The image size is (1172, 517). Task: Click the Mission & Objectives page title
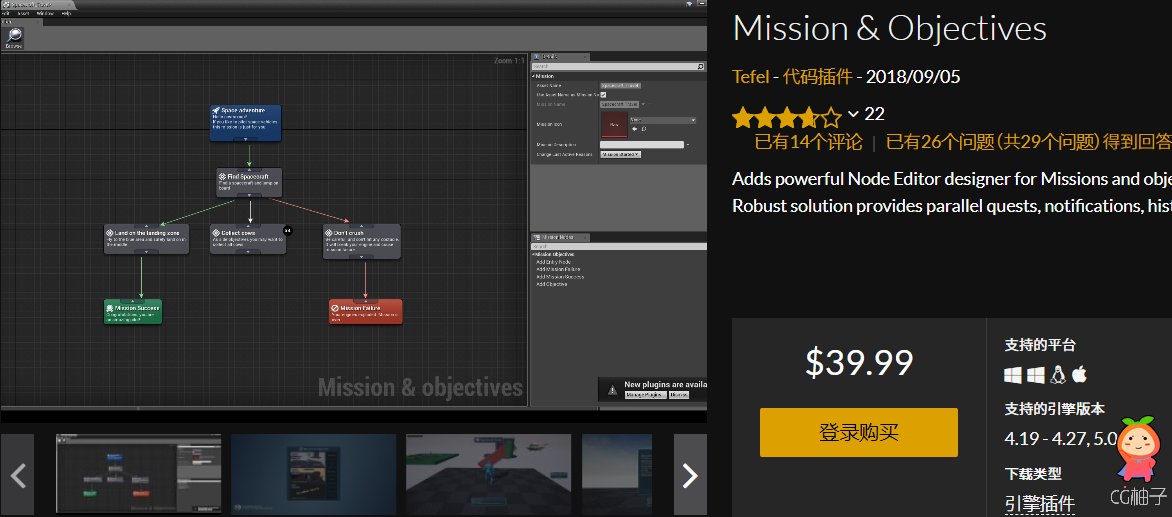pyautogui.click(x=889, y=29)
